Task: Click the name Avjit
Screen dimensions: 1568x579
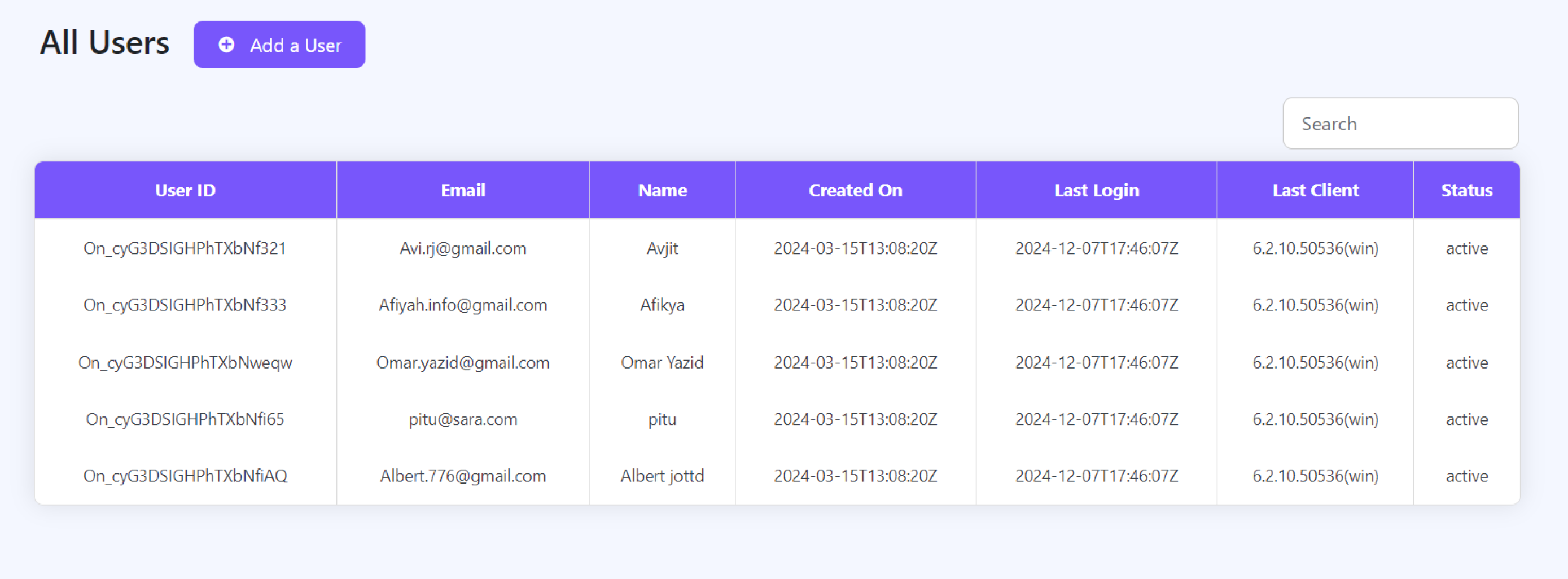Action: pos(662,248)
